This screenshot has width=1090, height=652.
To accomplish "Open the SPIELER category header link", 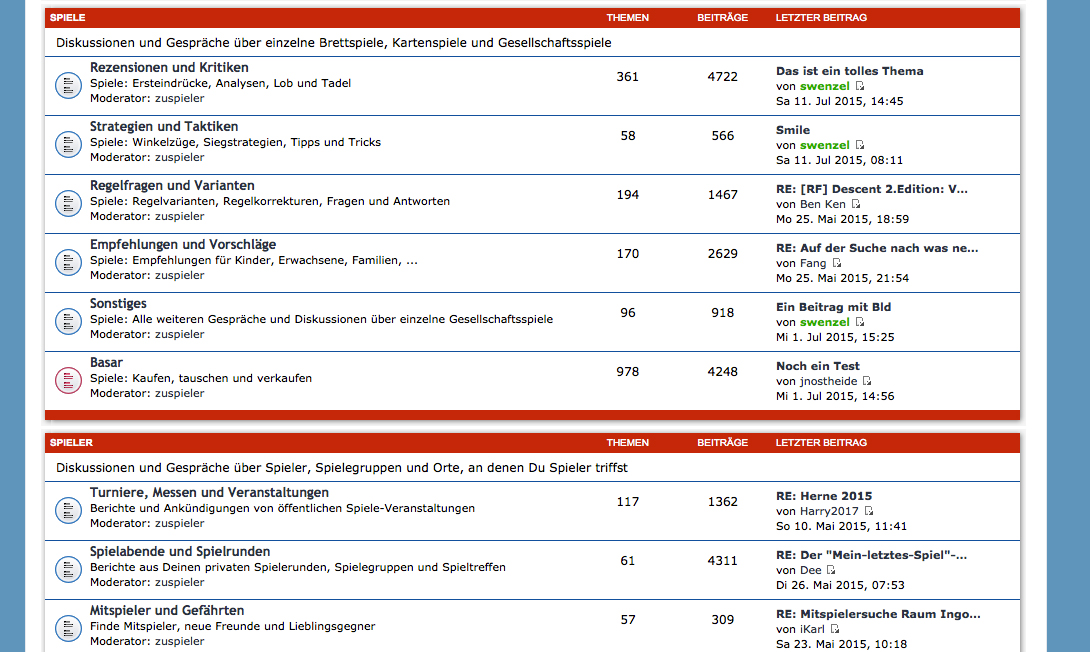I will point(71,442).
